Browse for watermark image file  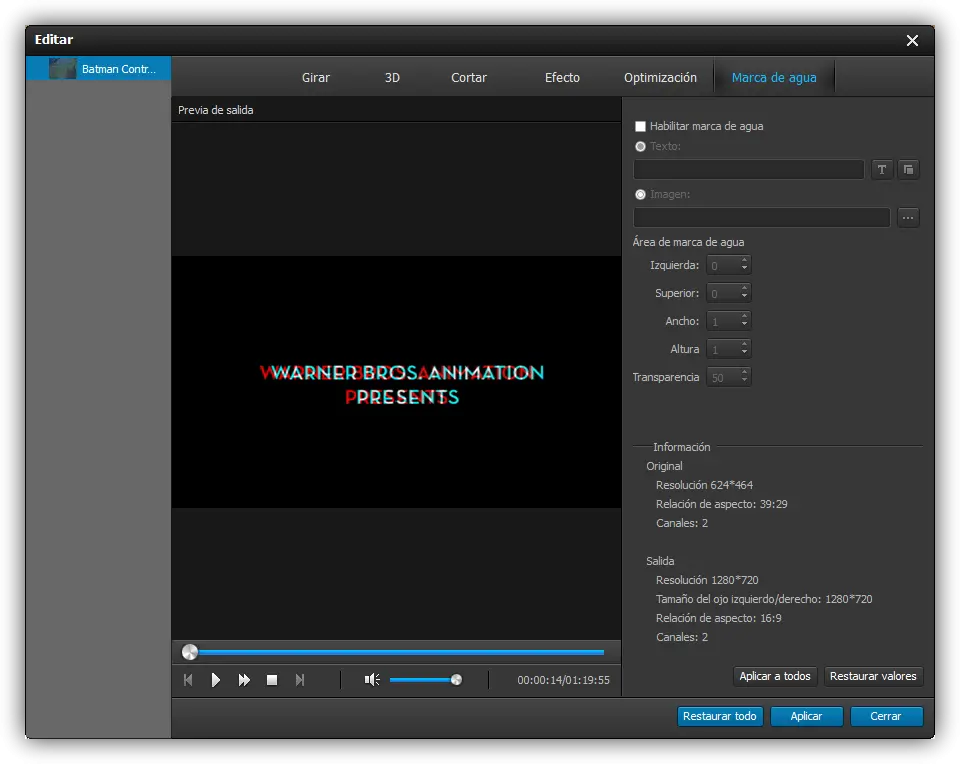908,217
